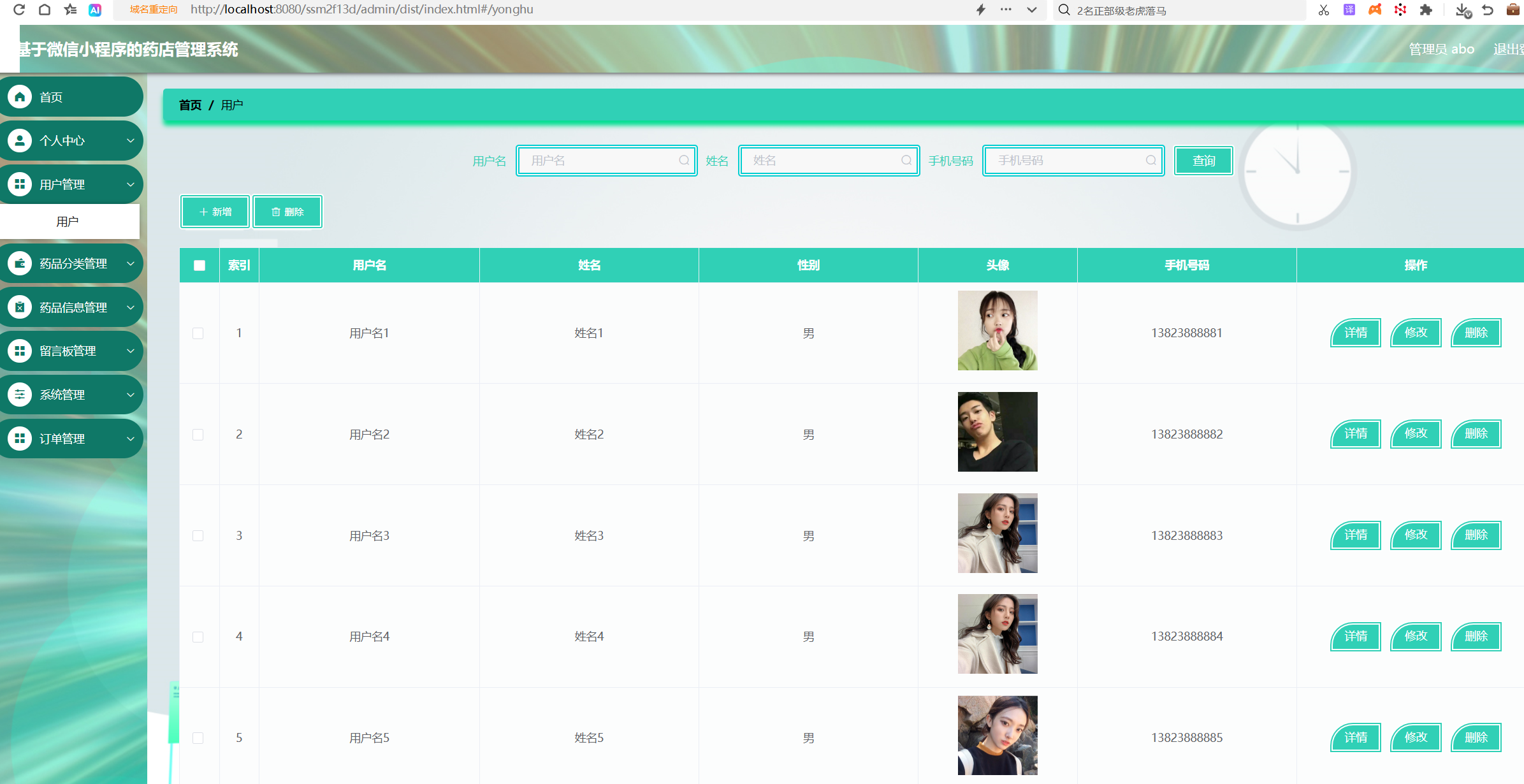Click 修改 for 用户名2
The height and width of the screenshot is (784, 1524).
[1416, 434]
